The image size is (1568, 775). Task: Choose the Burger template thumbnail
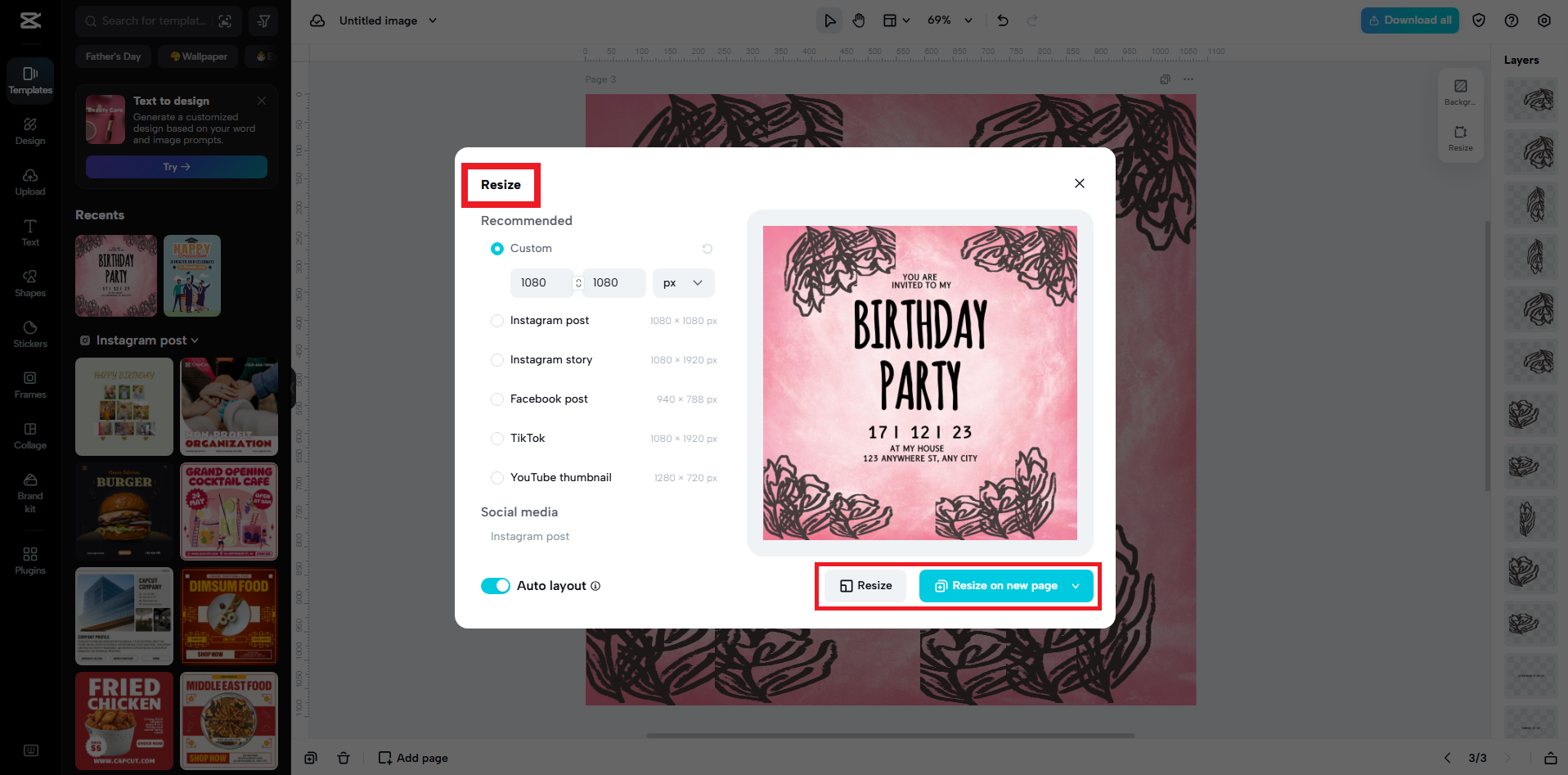point(124,511)
